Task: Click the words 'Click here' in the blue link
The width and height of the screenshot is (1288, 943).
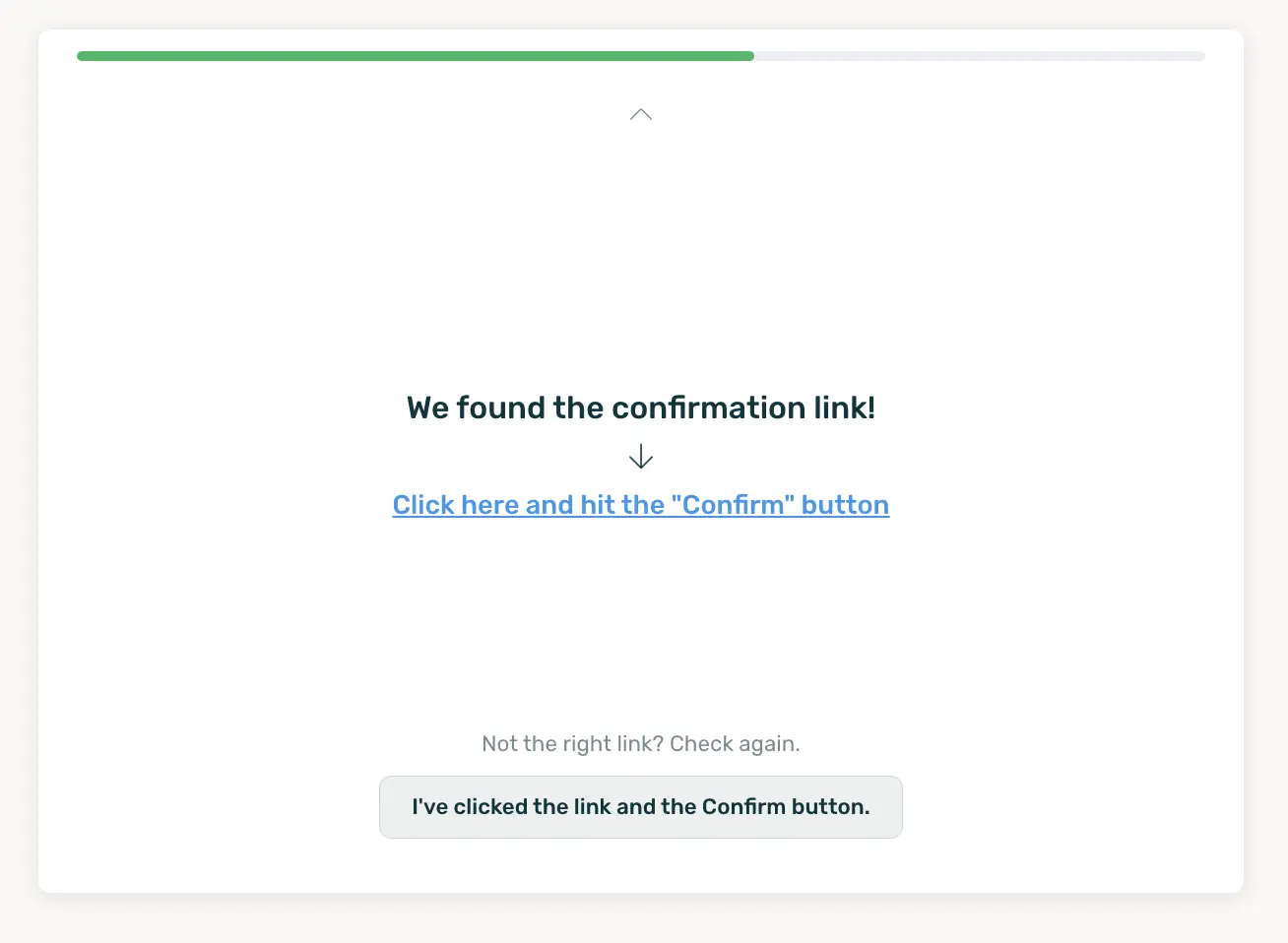Action: tap(455, 505)
